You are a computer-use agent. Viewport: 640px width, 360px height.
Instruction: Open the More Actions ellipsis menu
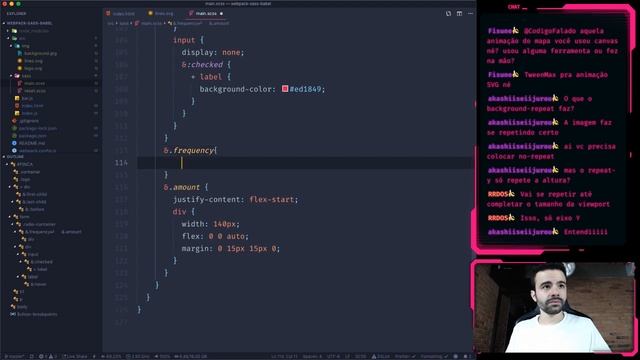470,13
